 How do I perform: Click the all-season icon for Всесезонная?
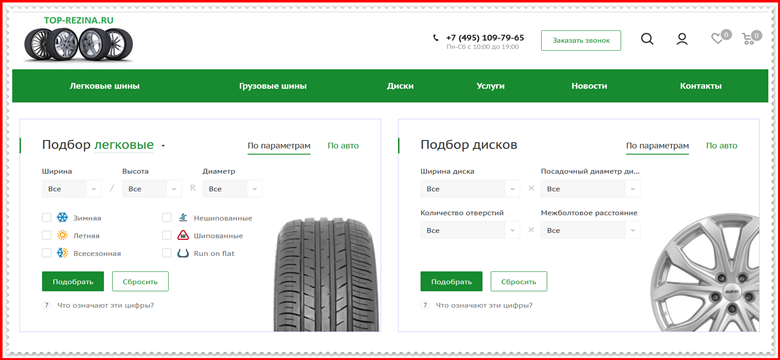tap(62, 253)
